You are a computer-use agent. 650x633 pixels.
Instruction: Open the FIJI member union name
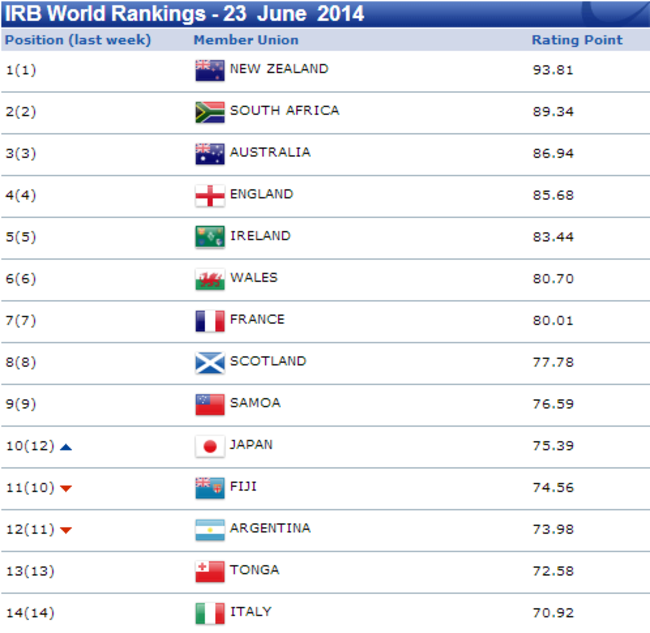(243, 486)
